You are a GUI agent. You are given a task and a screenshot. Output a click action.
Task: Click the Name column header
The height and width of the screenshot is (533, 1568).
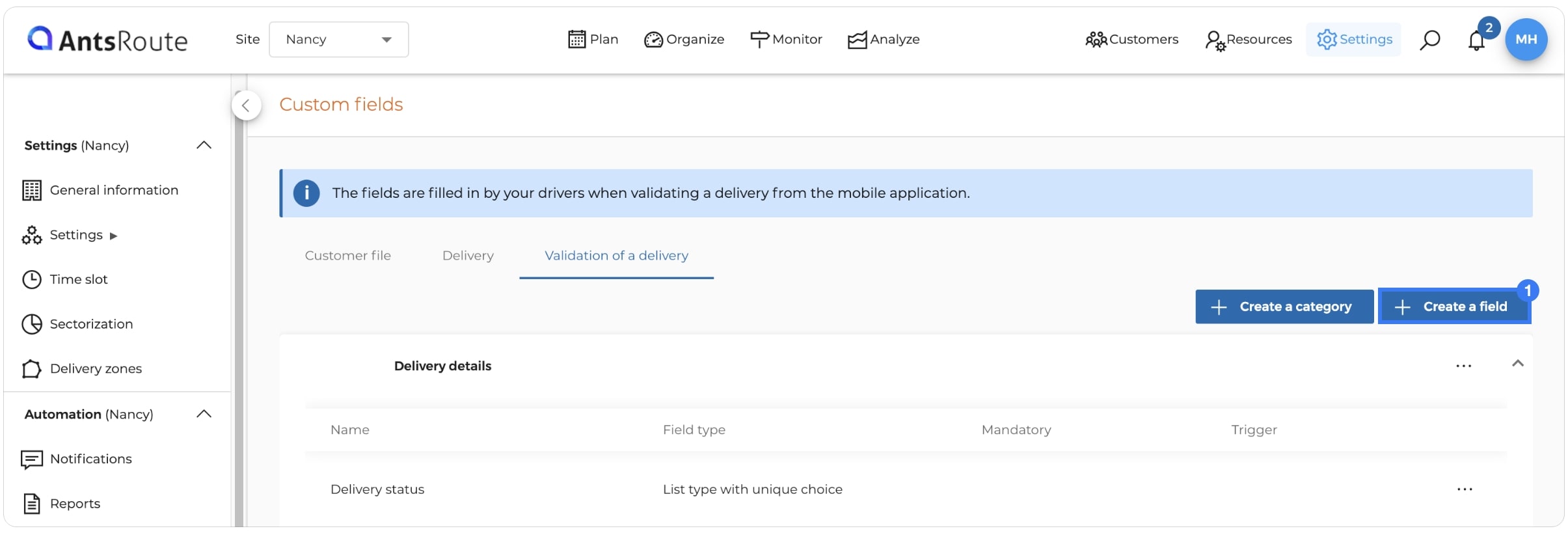click(x=350, y=430)
